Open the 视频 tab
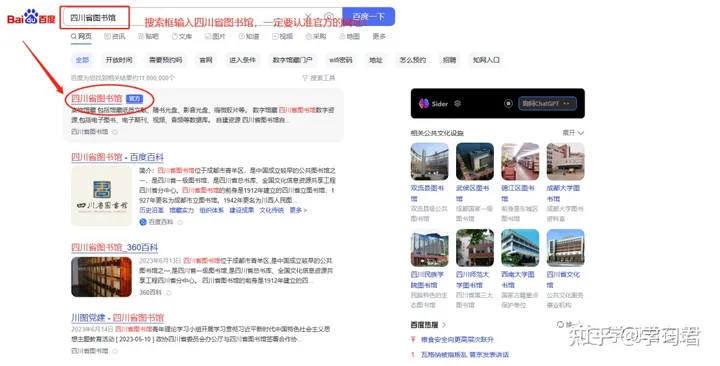Viewport: 720px width, 366px height. click(x=282, y=36)
